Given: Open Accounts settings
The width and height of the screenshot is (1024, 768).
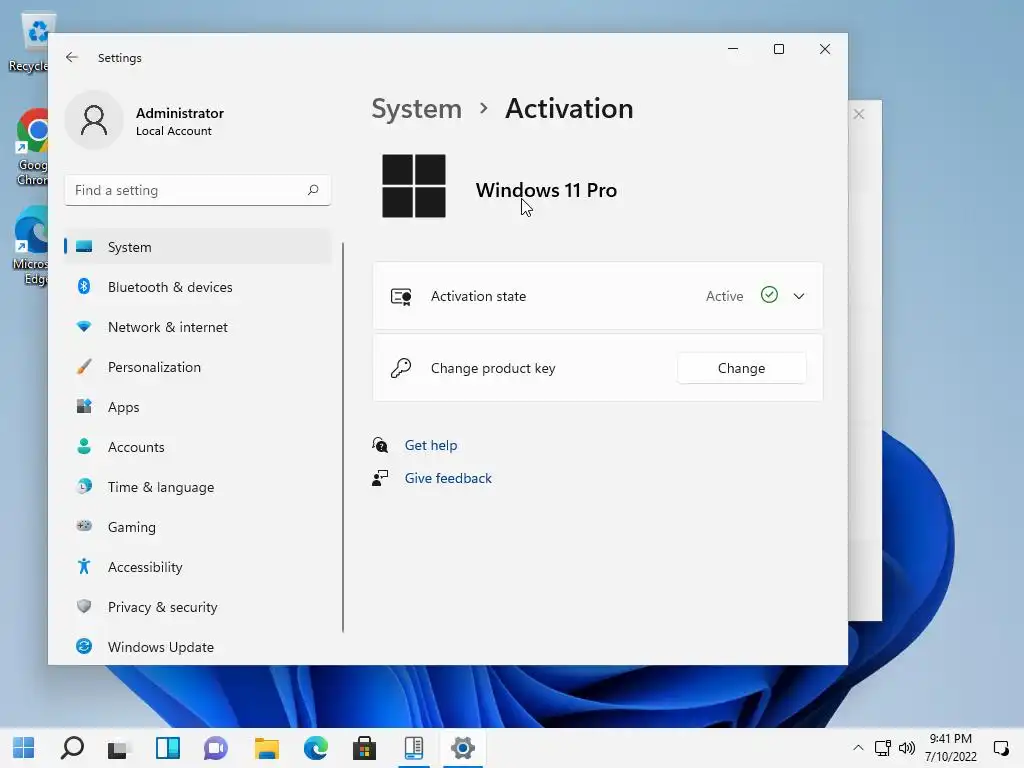Looking at the screenshot, I should [198, 447].
